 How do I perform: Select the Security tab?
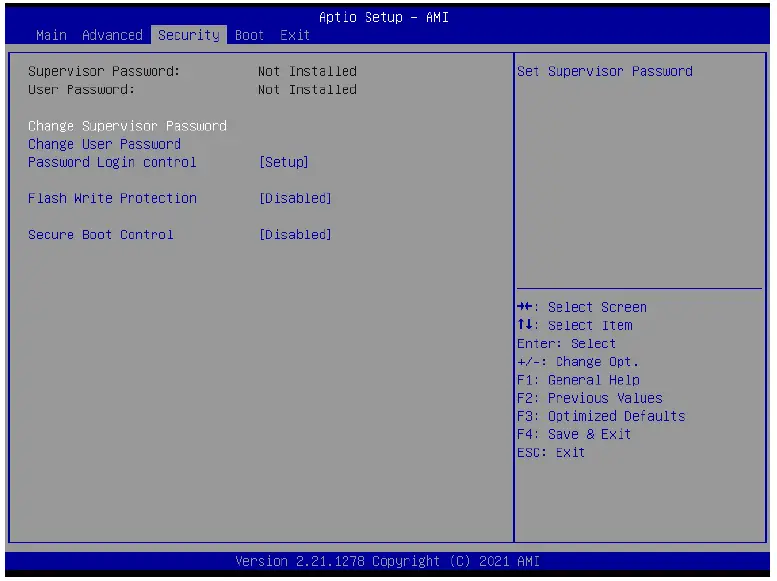(189, 35)
